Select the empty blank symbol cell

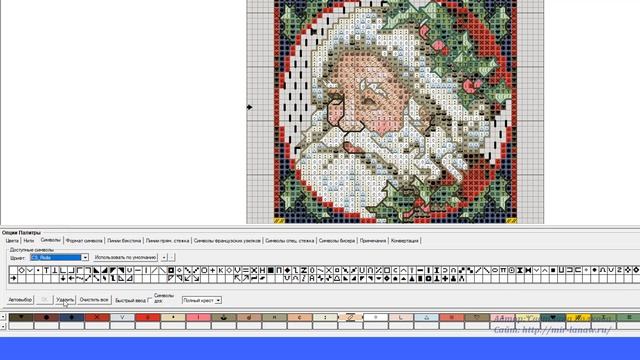13,270
